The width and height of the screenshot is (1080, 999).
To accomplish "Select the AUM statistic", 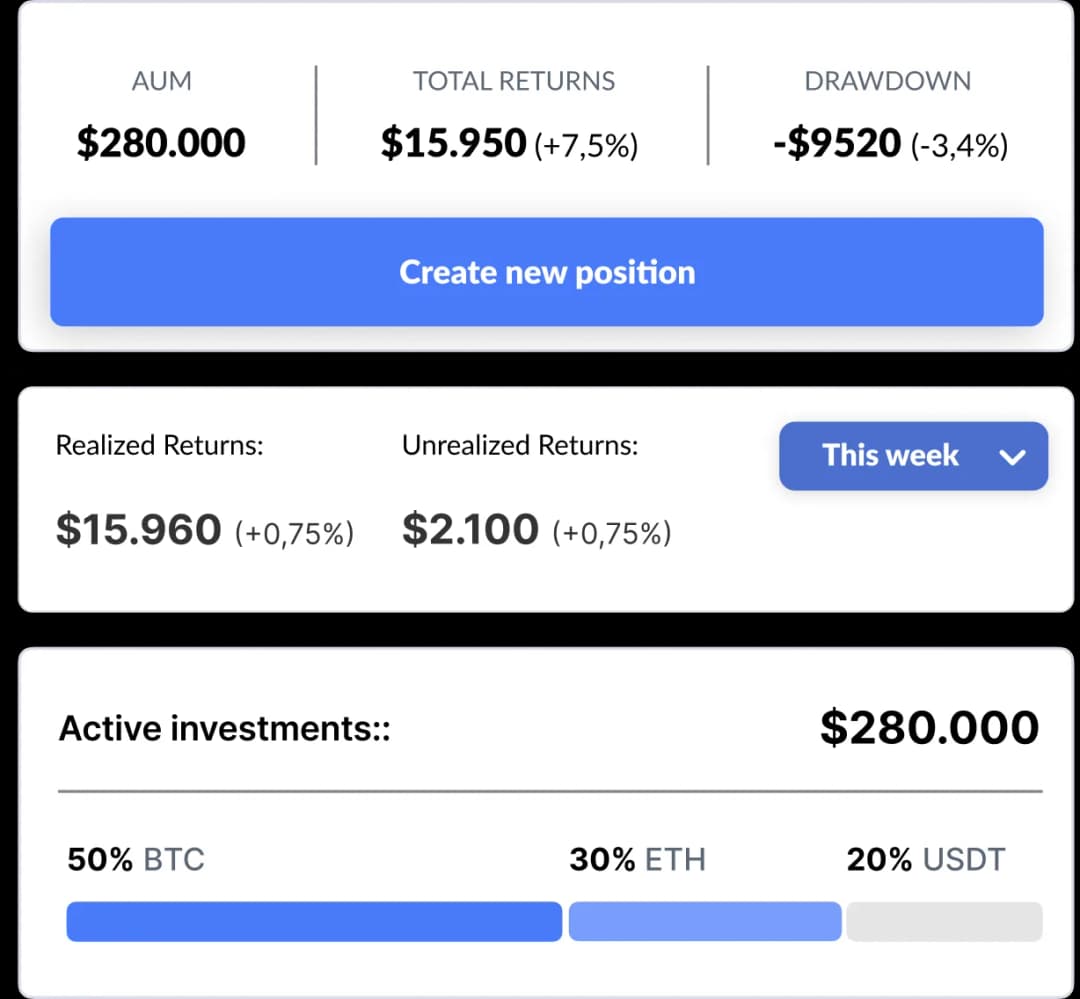I will point(161,142).
